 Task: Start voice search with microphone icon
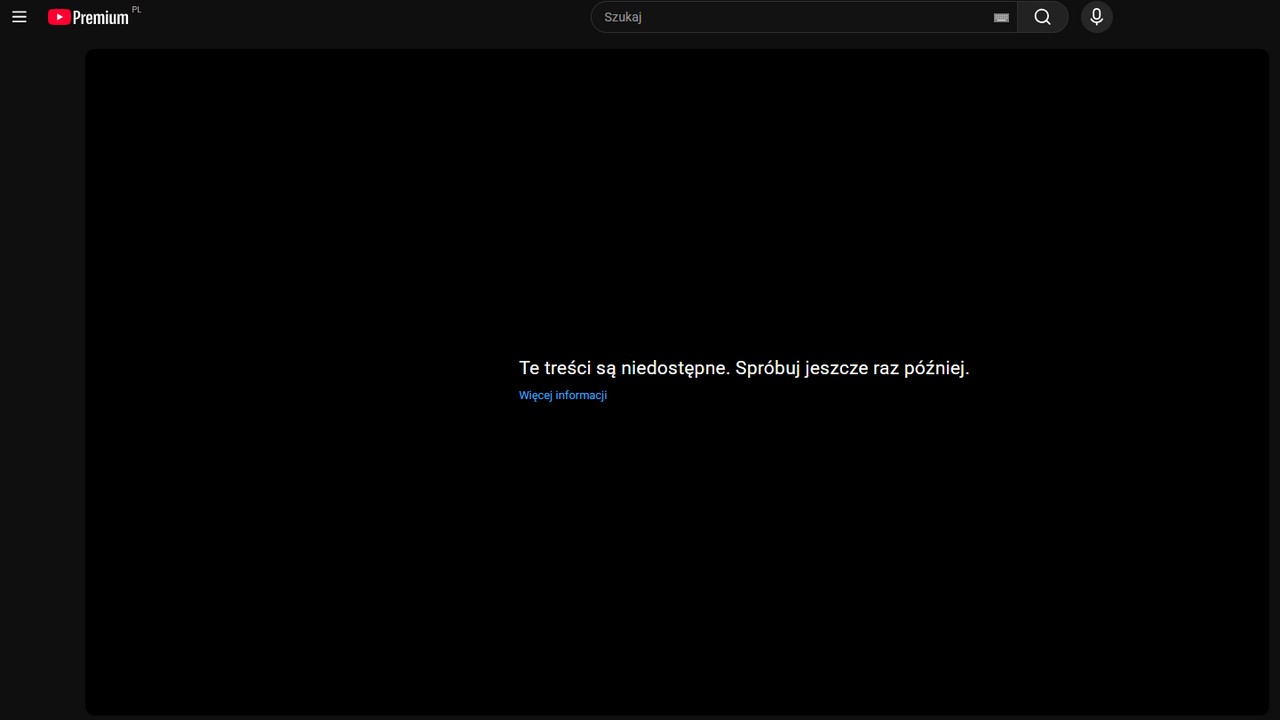[x=1096, y=17]
